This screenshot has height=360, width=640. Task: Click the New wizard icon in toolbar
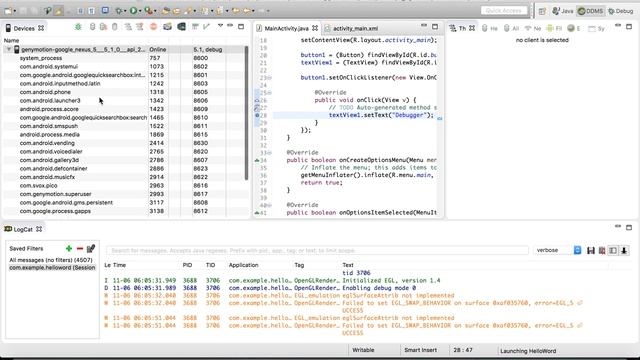[x=8, y=11]
